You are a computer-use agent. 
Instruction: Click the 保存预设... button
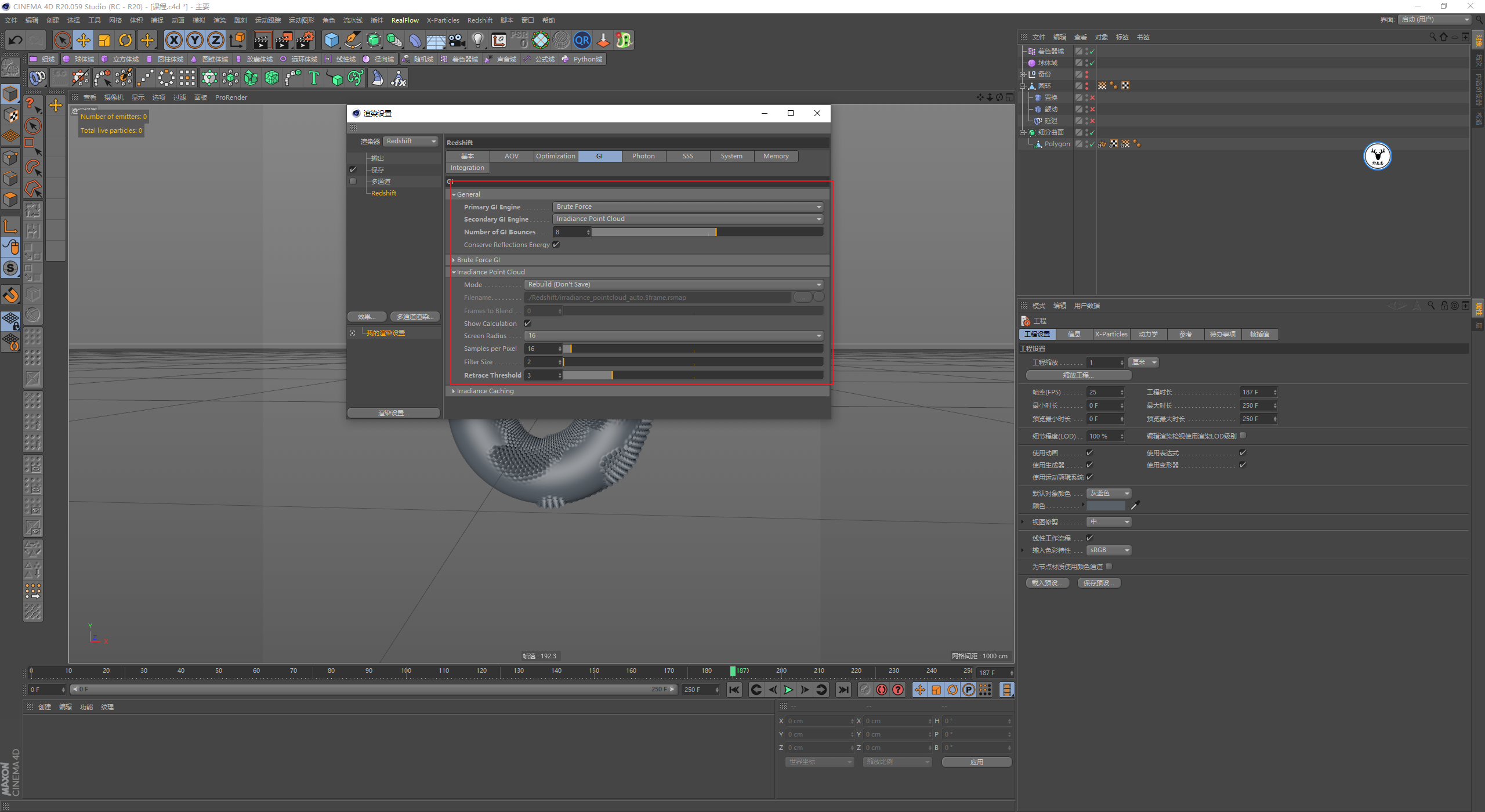coord(1099,583)
